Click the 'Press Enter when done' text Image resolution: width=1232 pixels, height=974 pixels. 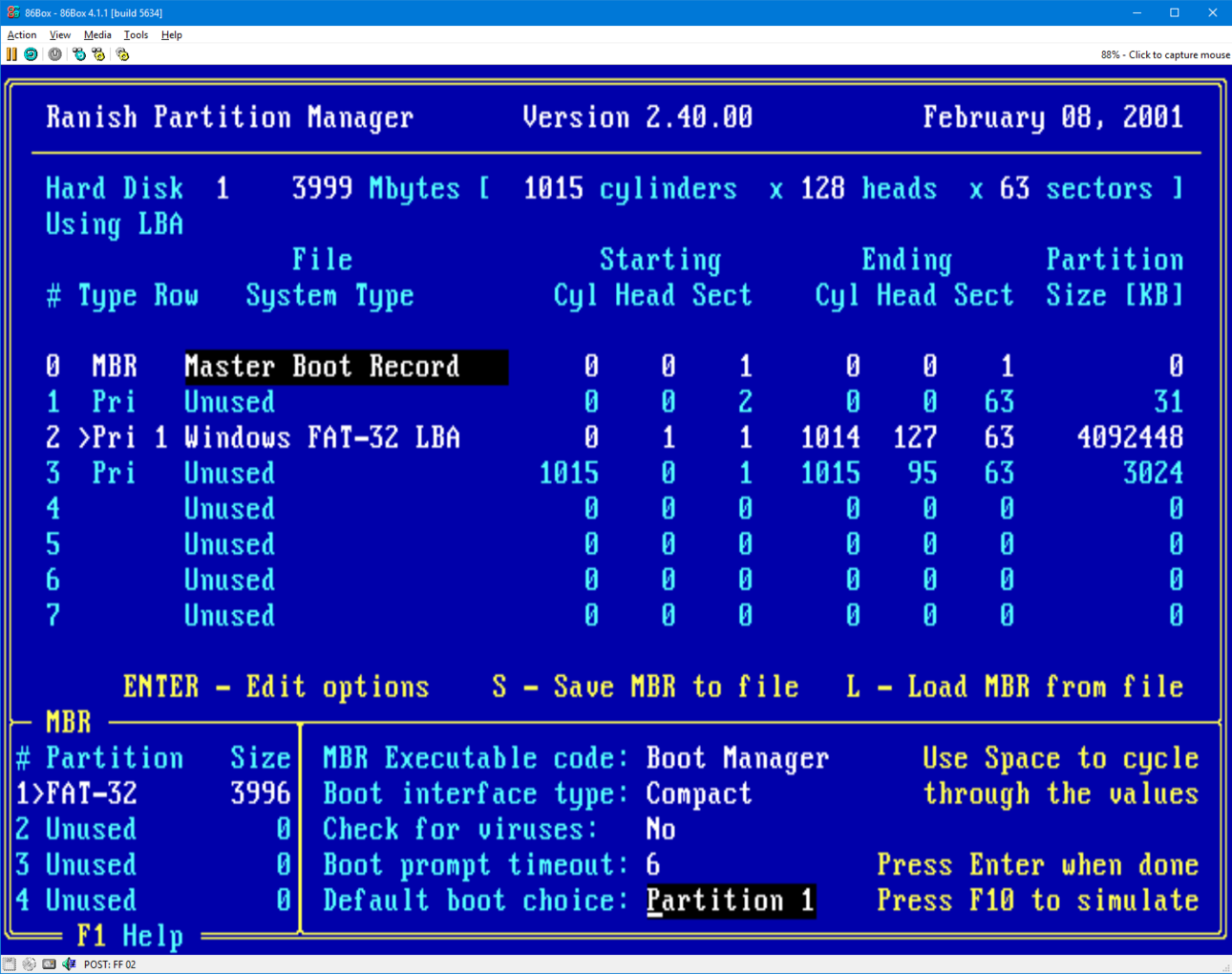tap(1038, 865)
